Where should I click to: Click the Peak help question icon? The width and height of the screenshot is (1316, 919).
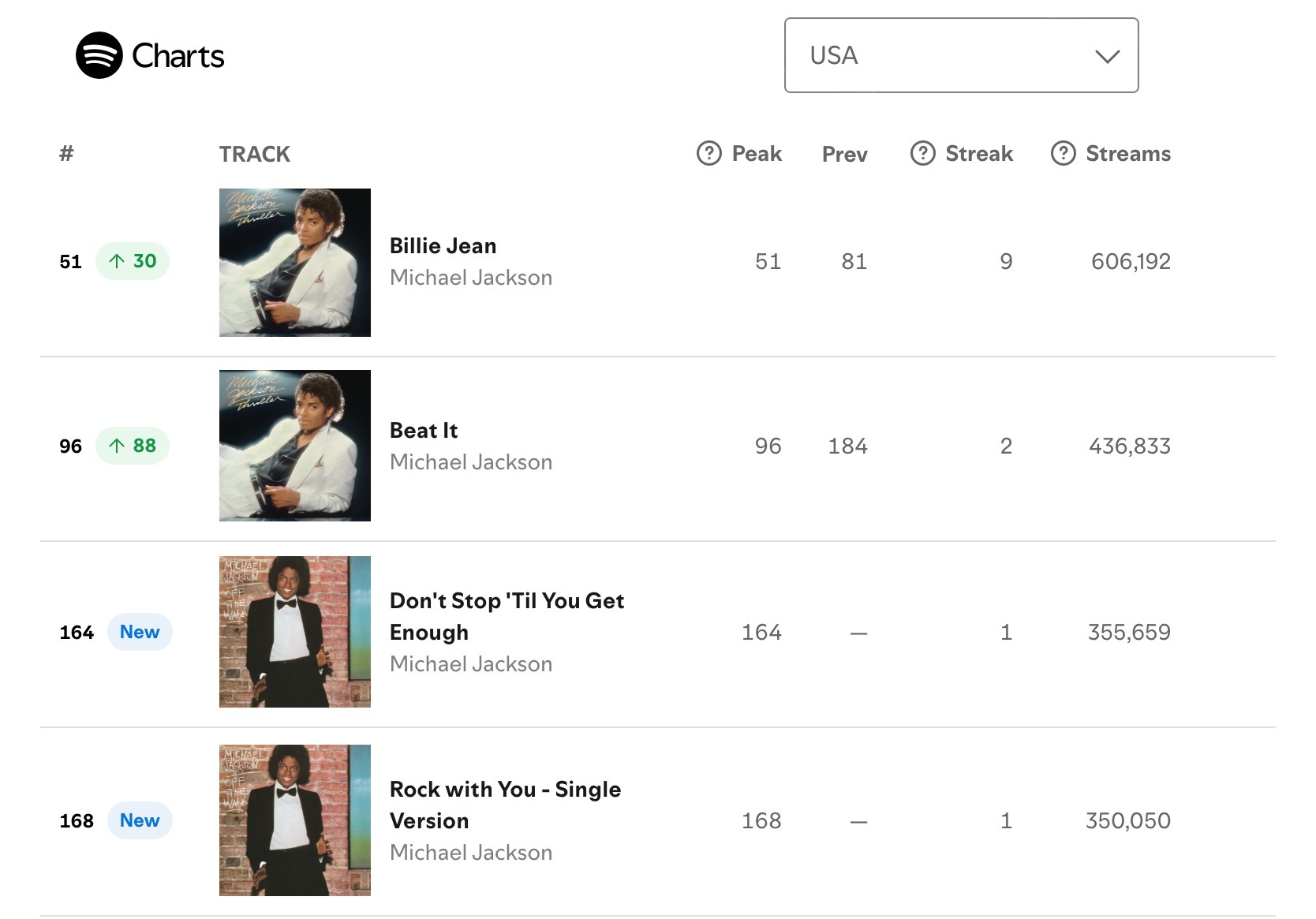tap(708, 153)
